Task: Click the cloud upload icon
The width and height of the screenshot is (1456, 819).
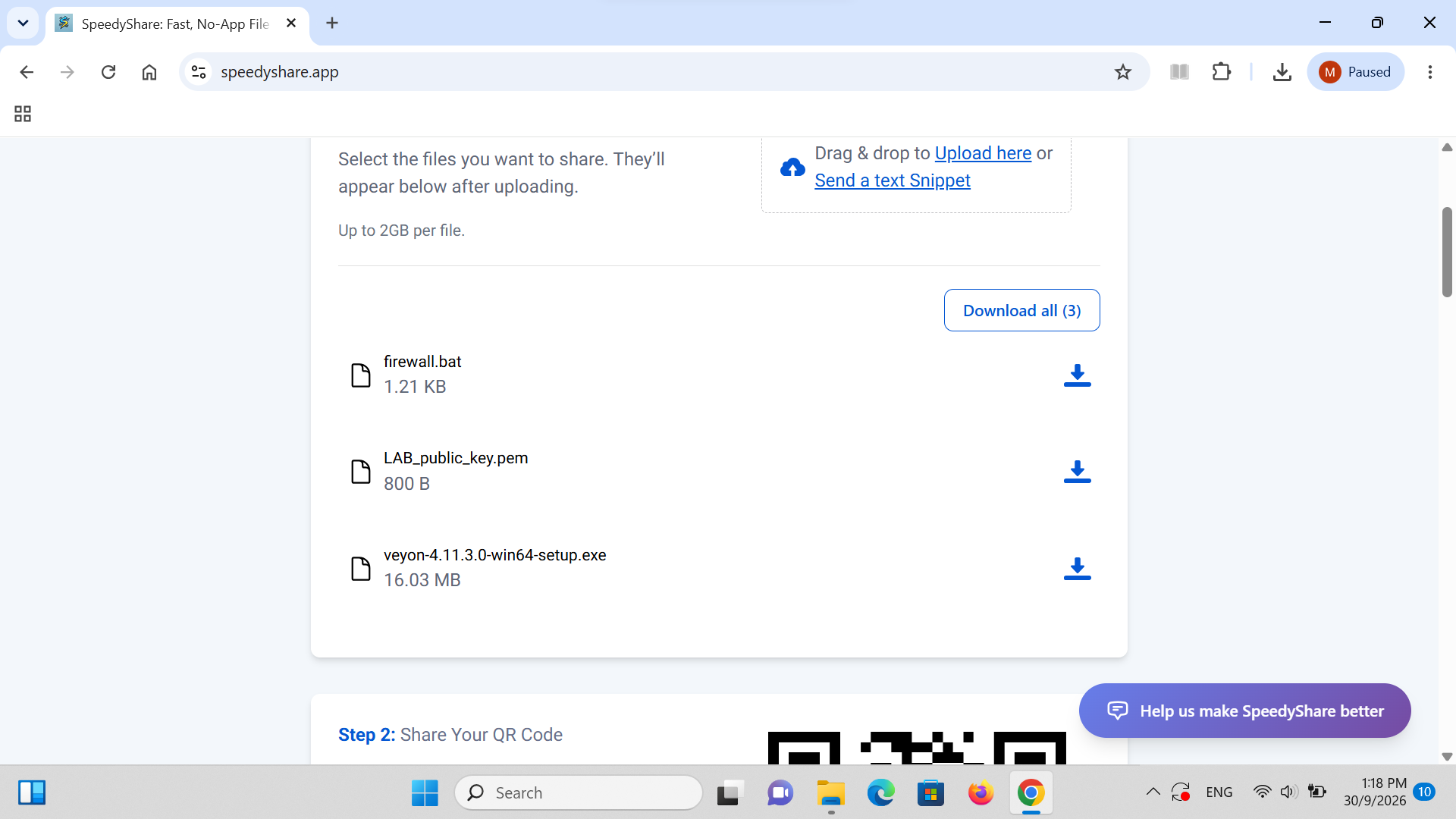Action: click(792, 167)
